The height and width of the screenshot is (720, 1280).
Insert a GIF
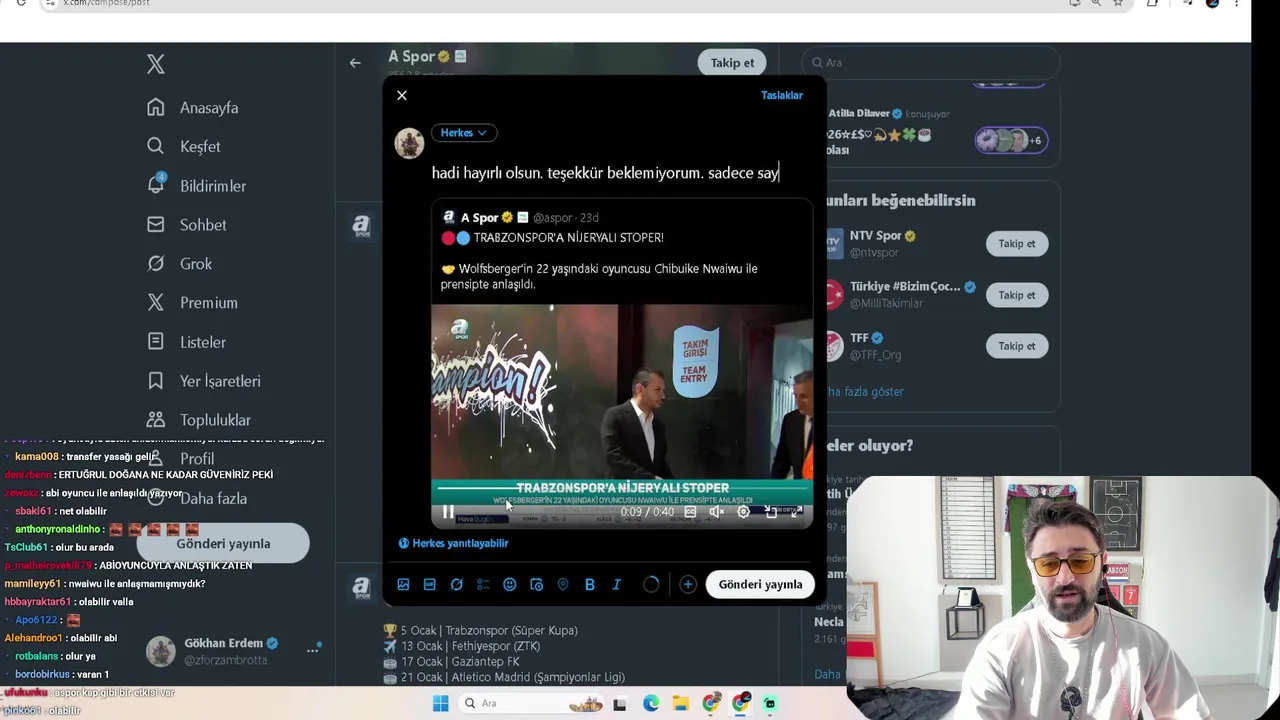(x=430, y=584)
